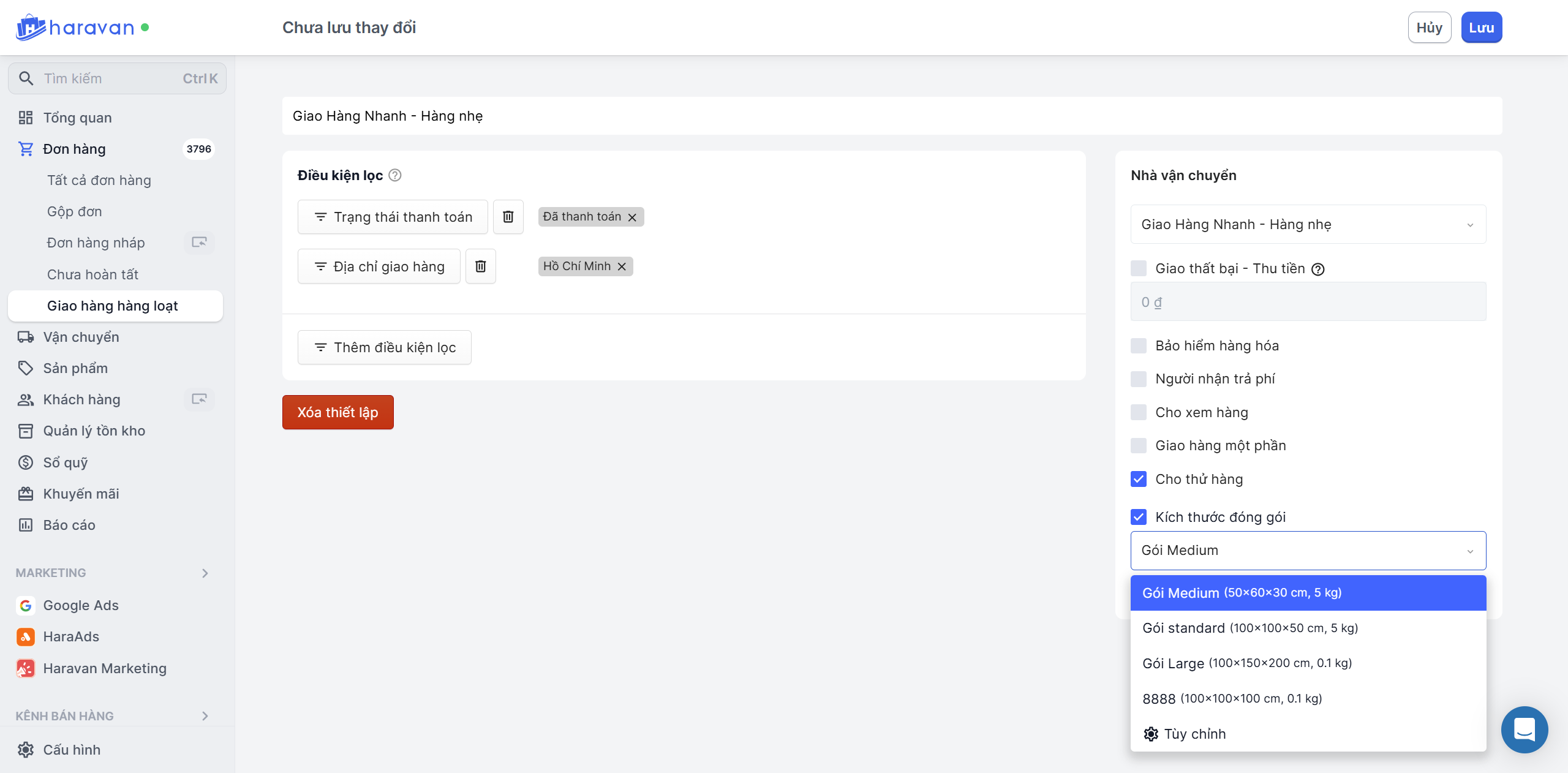This screenshot has width=1568, height=773.
Task: Uncheck Cho thử hàng option
Action: click(x=1139, y=479)
